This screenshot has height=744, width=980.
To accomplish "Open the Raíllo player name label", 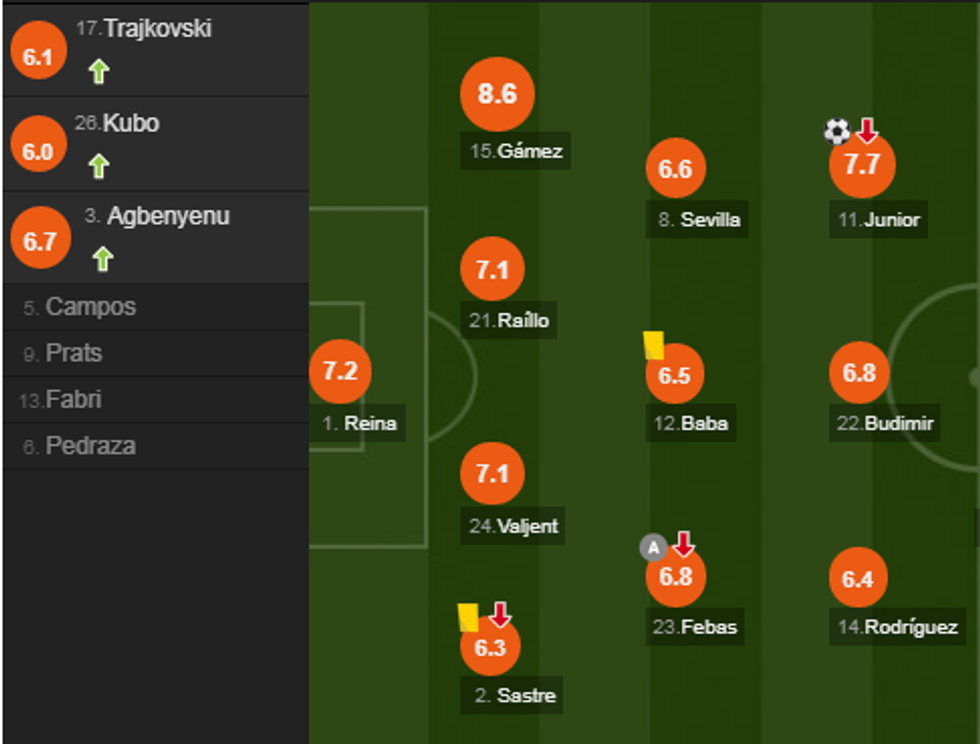I will pos(509,321).
